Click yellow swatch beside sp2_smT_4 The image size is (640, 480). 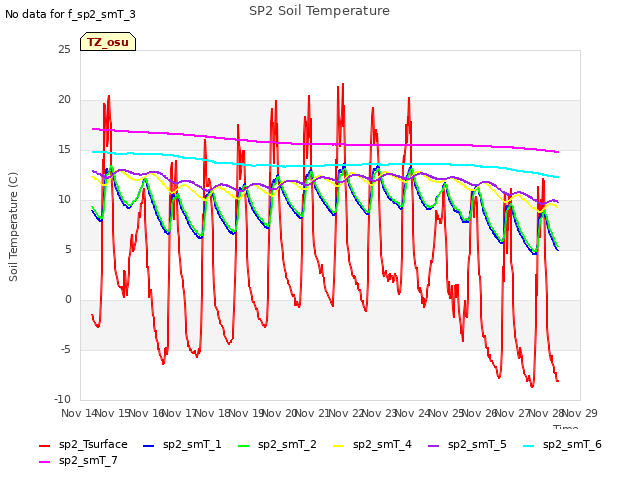pyautogui.click(x=339, y=446)
